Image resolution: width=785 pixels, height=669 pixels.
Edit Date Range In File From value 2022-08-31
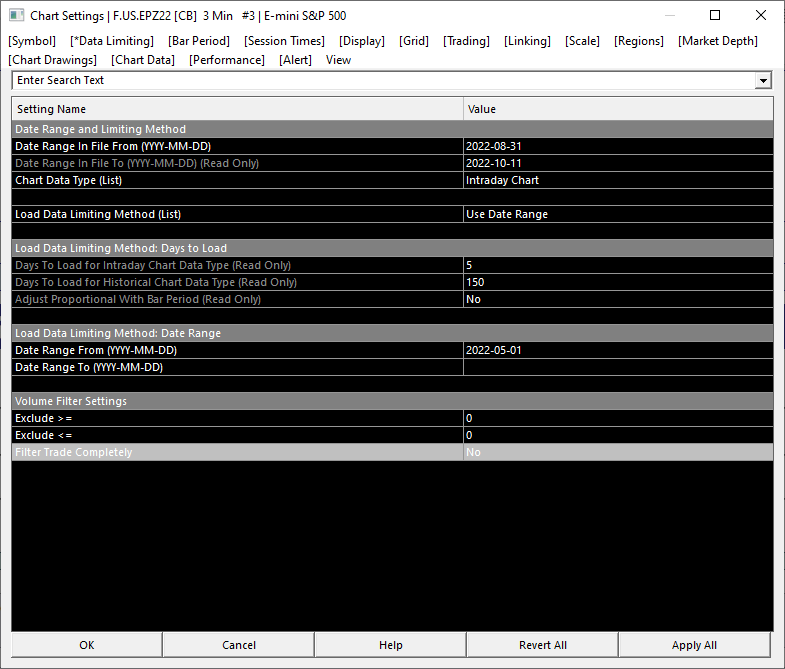(618, 146)
